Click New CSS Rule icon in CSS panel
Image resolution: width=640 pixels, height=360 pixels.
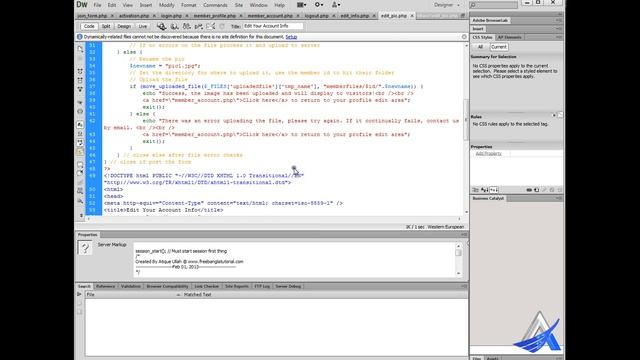coord(536,190)
